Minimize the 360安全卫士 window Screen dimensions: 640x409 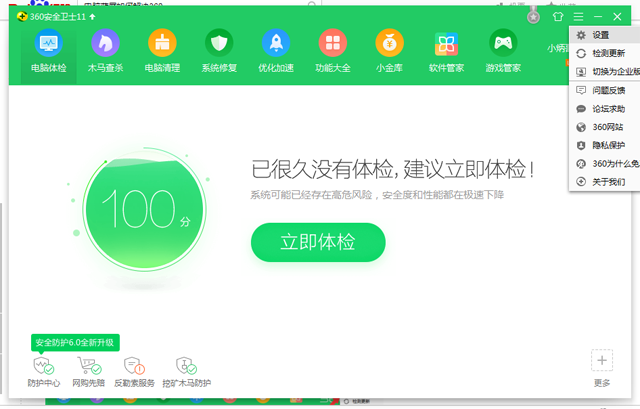598,16
